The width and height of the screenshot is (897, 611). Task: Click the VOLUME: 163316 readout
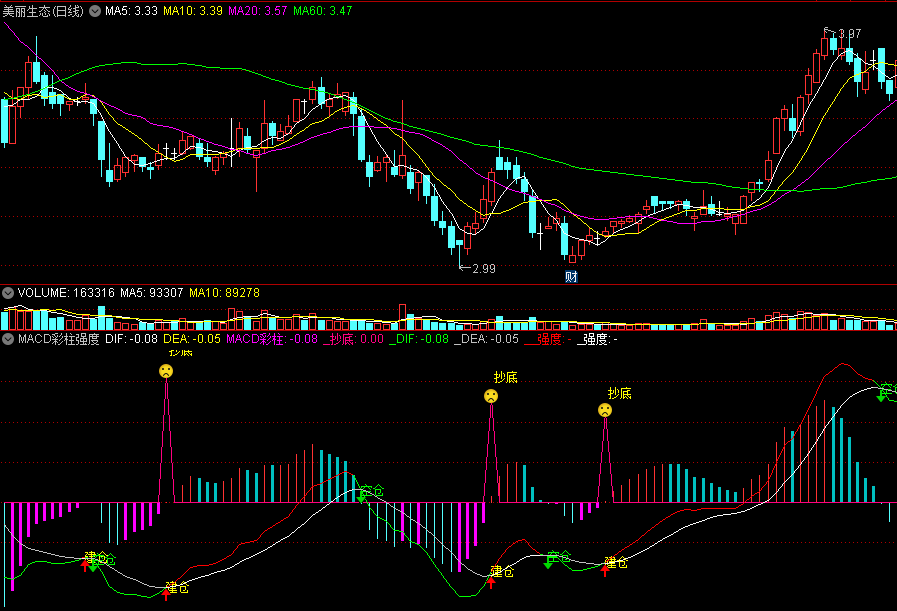(66, 293)
